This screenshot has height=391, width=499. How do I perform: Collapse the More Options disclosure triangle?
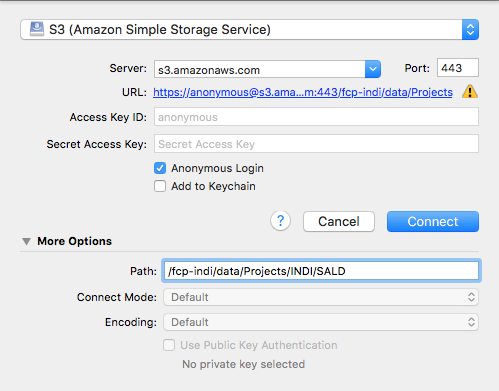point(26,241)
